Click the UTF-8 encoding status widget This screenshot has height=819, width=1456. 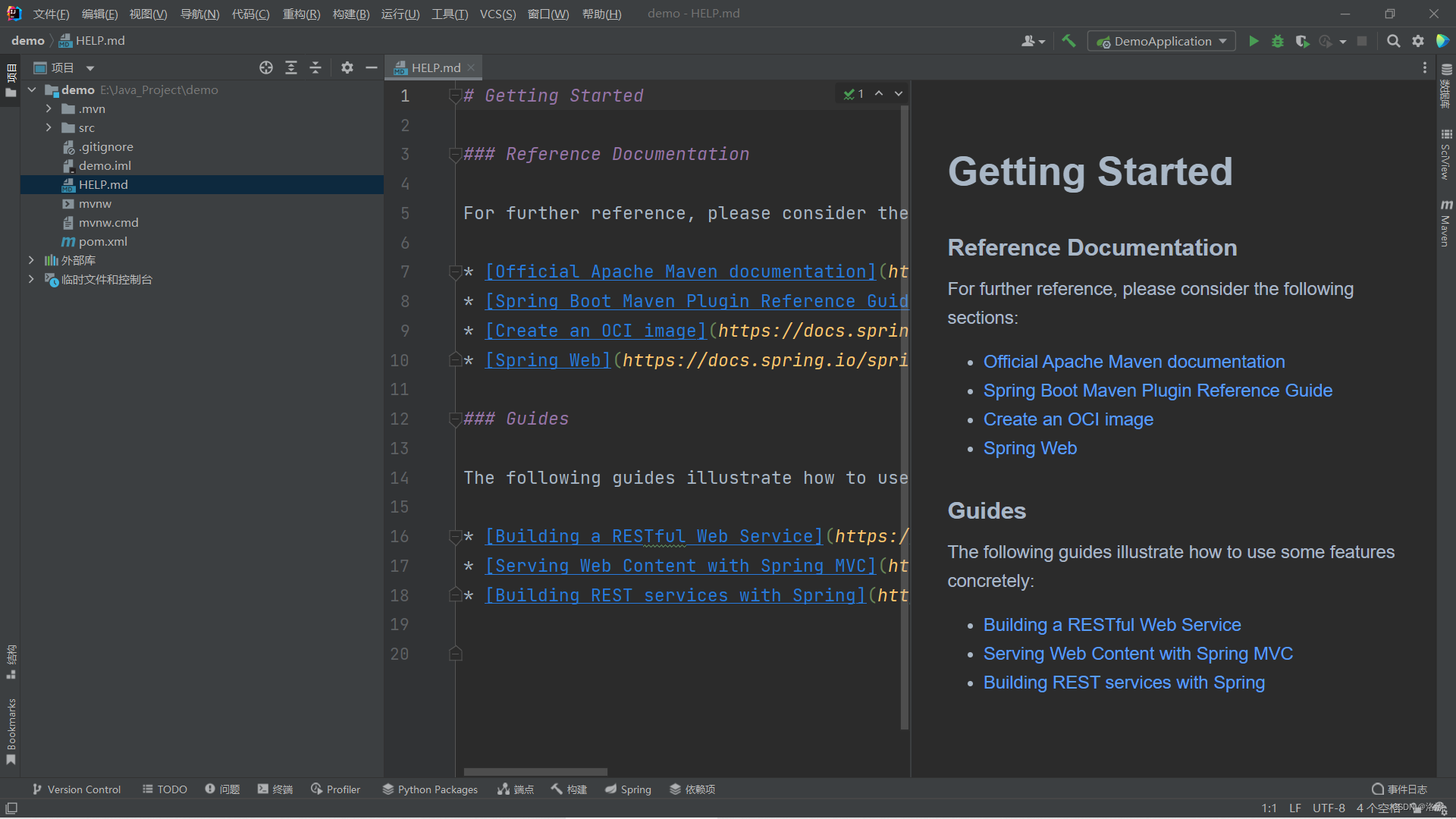tap(1329, 808)
